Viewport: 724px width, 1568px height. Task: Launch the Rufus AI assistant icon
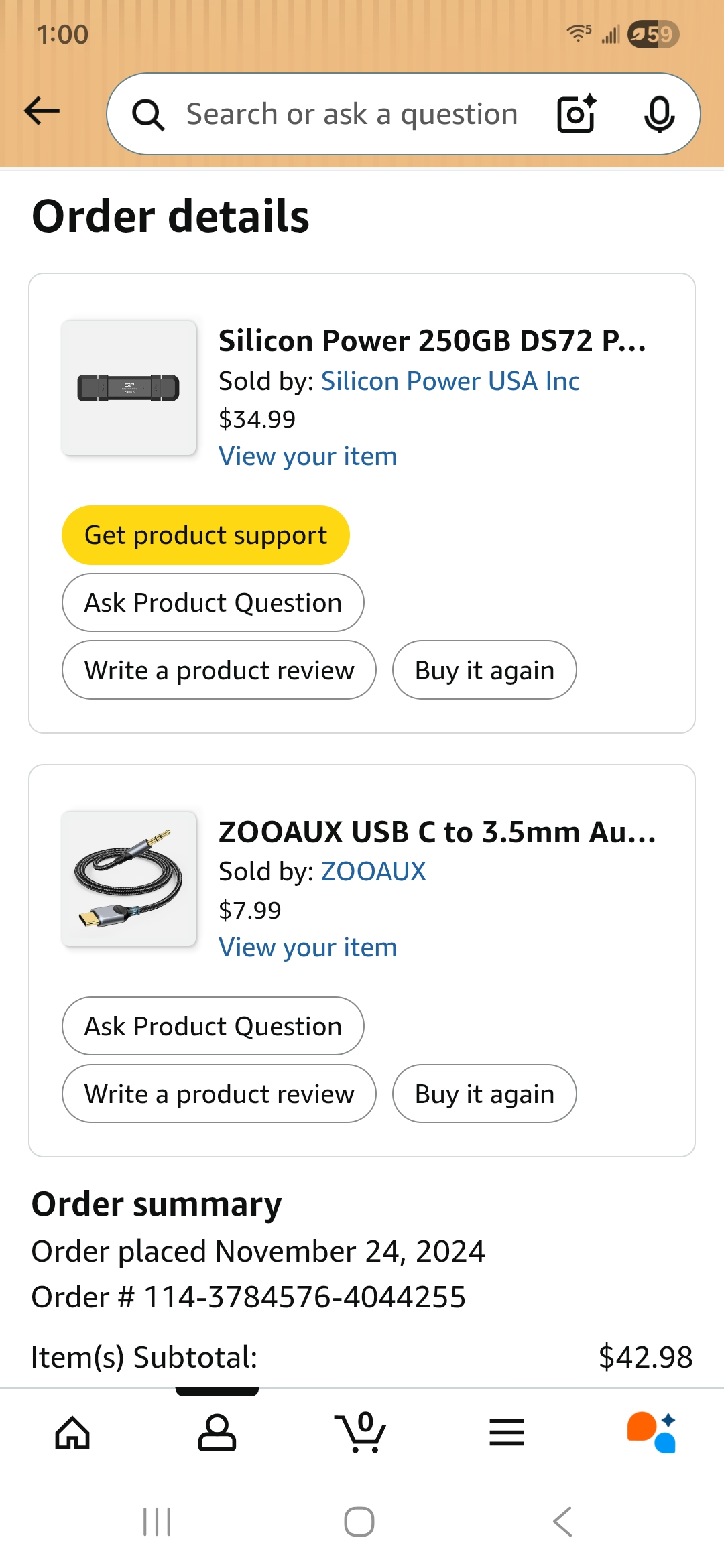652,1433
